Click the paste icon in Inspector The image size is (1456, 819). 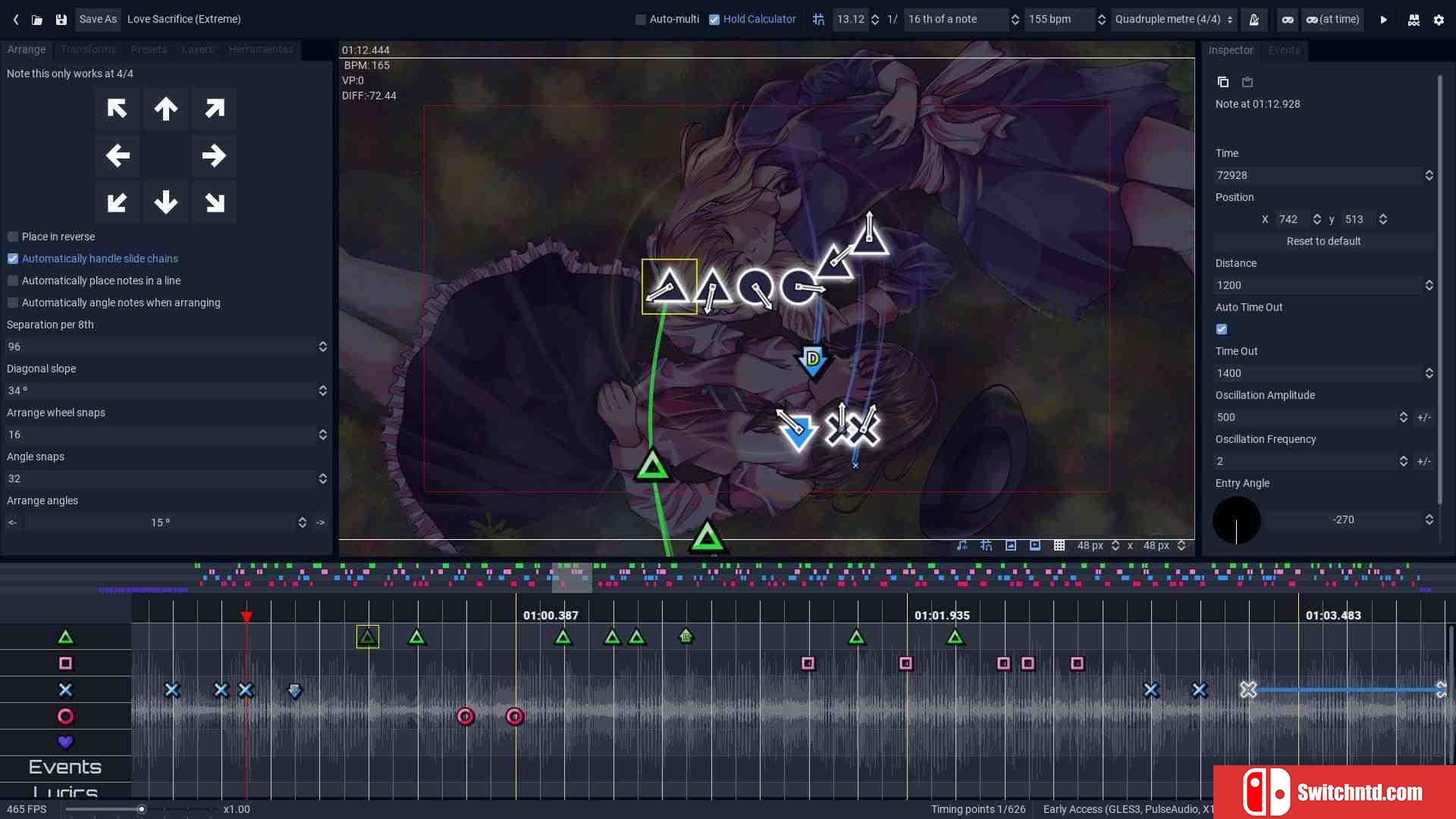[x=1247, y=82]
